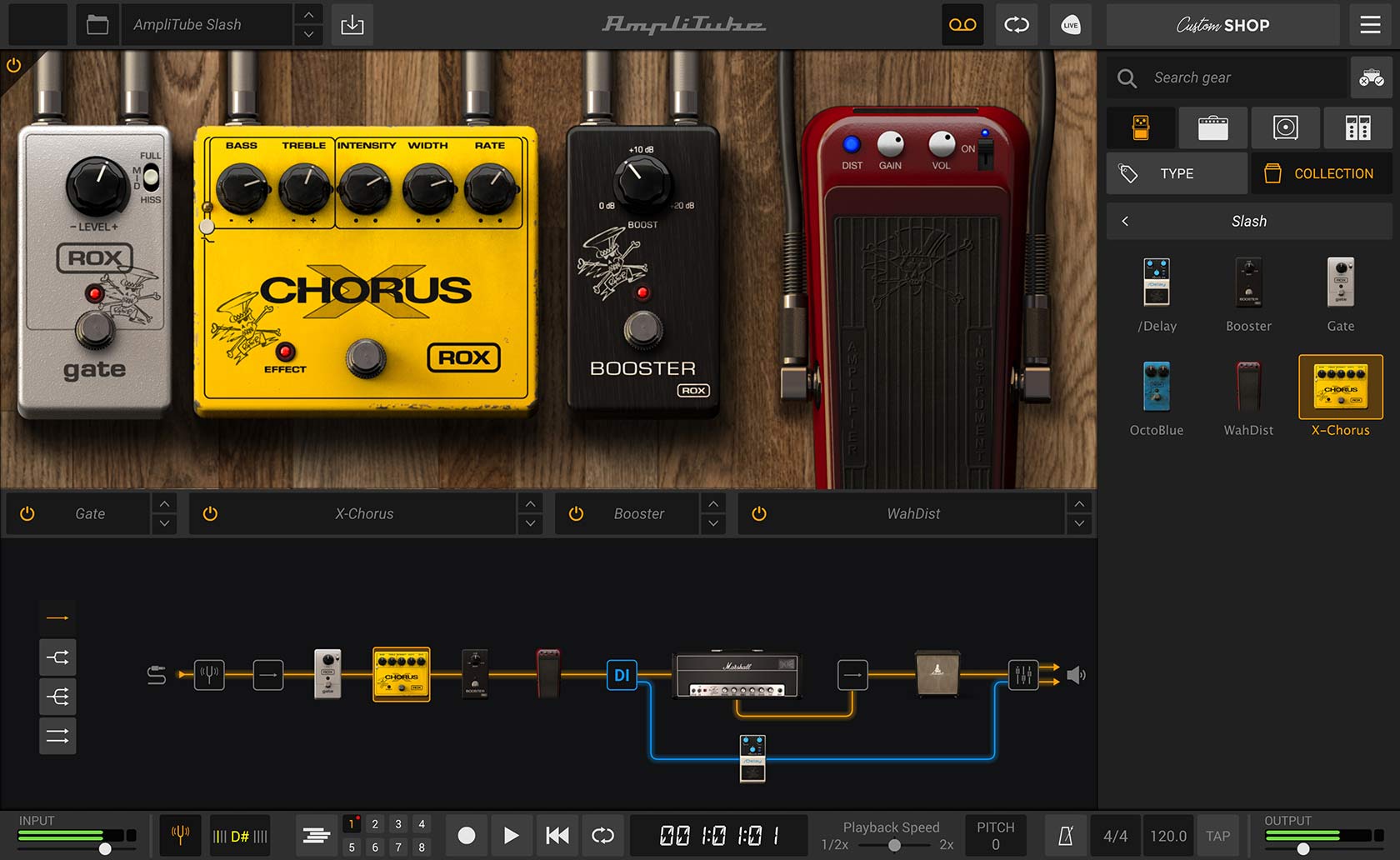Click the TAP tempo button

coord(1217,836)
